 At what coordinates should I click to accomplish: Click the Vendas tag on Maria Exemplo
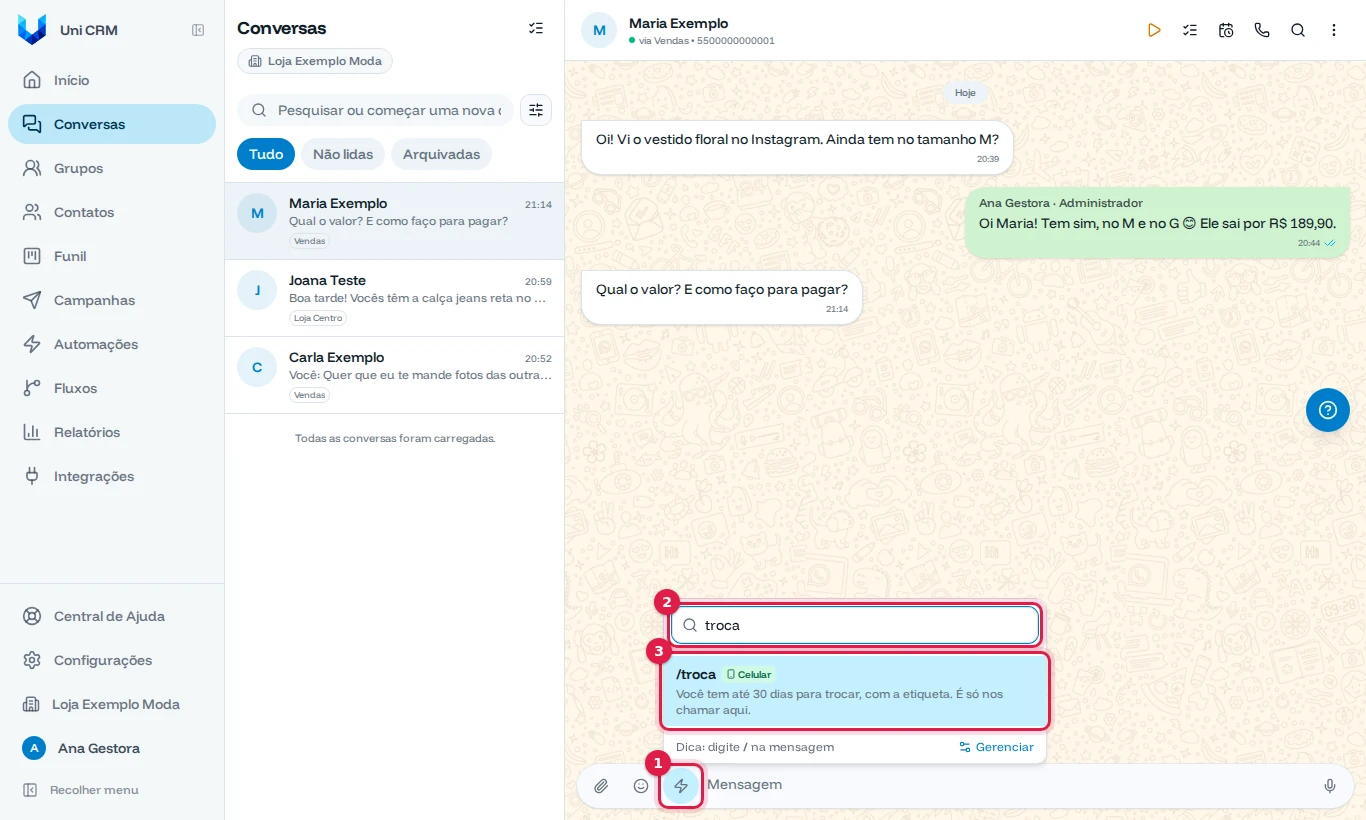click(310, 241)
